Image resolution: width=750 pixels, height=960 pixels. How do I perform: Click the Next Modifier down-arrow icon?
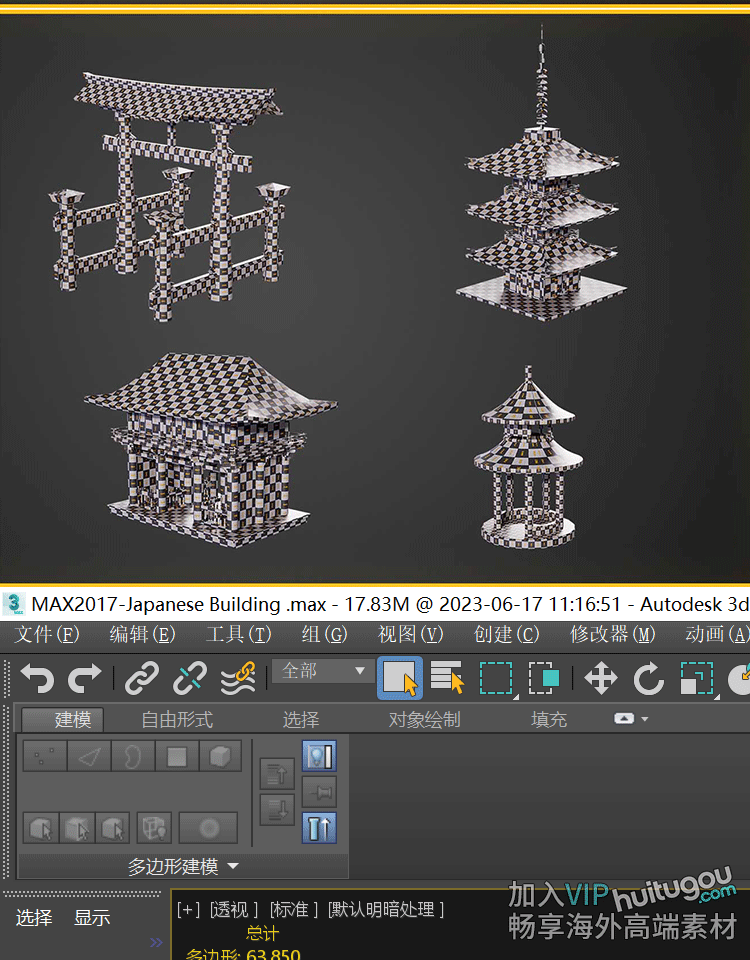[x=277, y=809]
